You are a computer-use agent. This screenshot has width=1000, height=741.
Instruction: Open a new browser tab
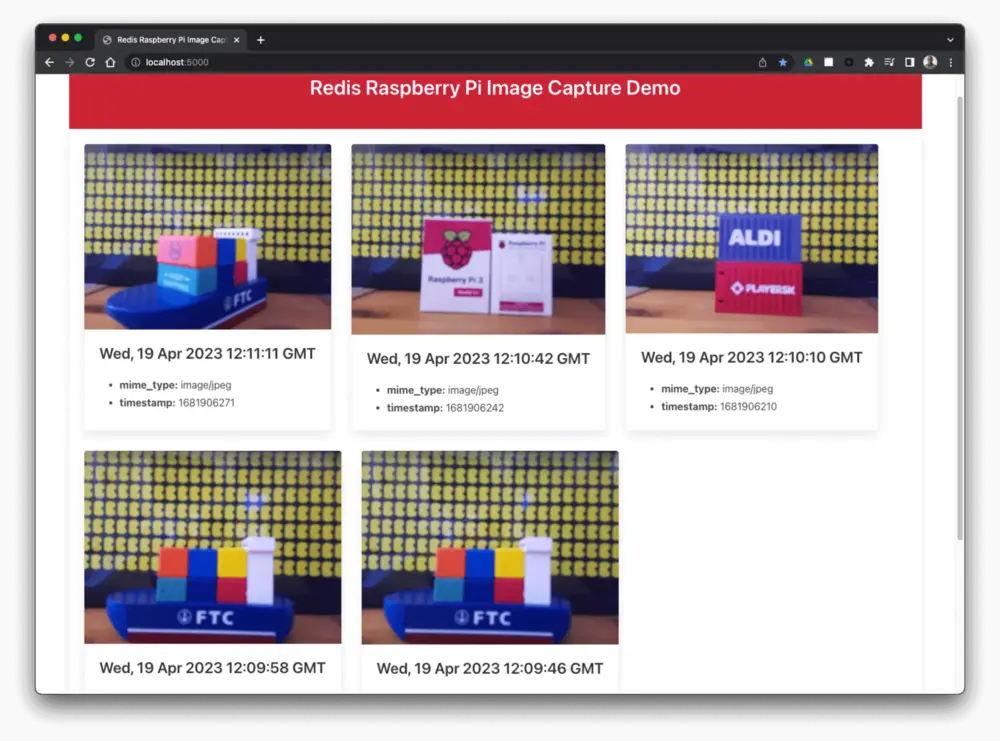click(x=261, y=40)
